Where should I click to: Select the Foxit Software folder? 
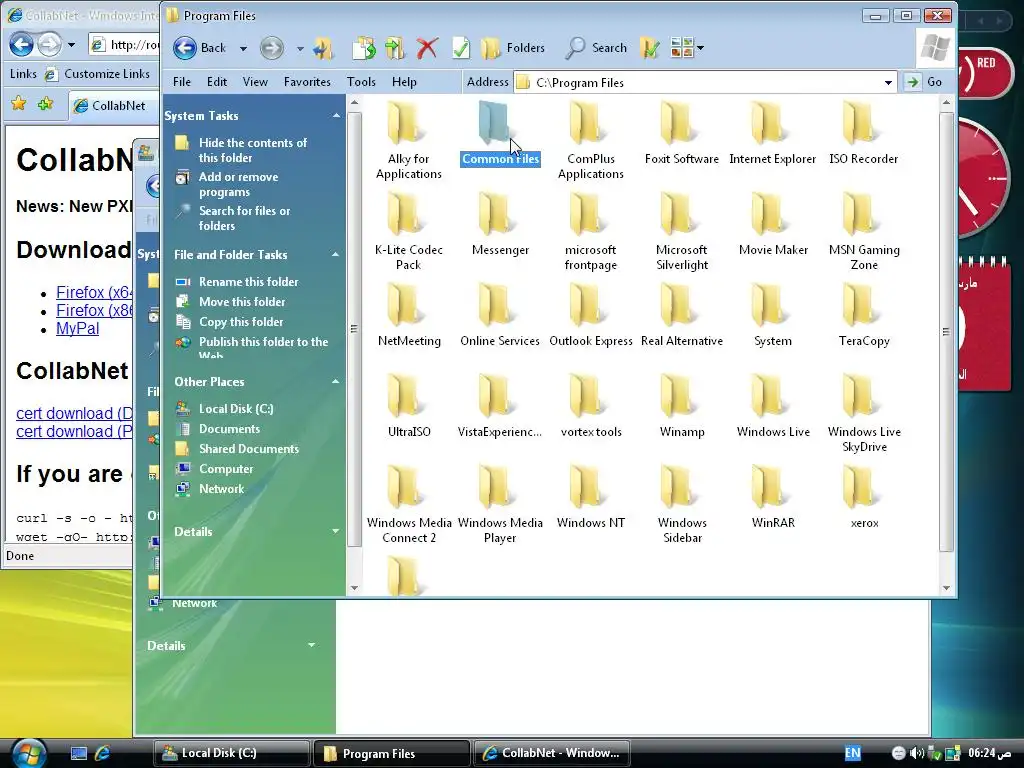[x=681, y=134]
